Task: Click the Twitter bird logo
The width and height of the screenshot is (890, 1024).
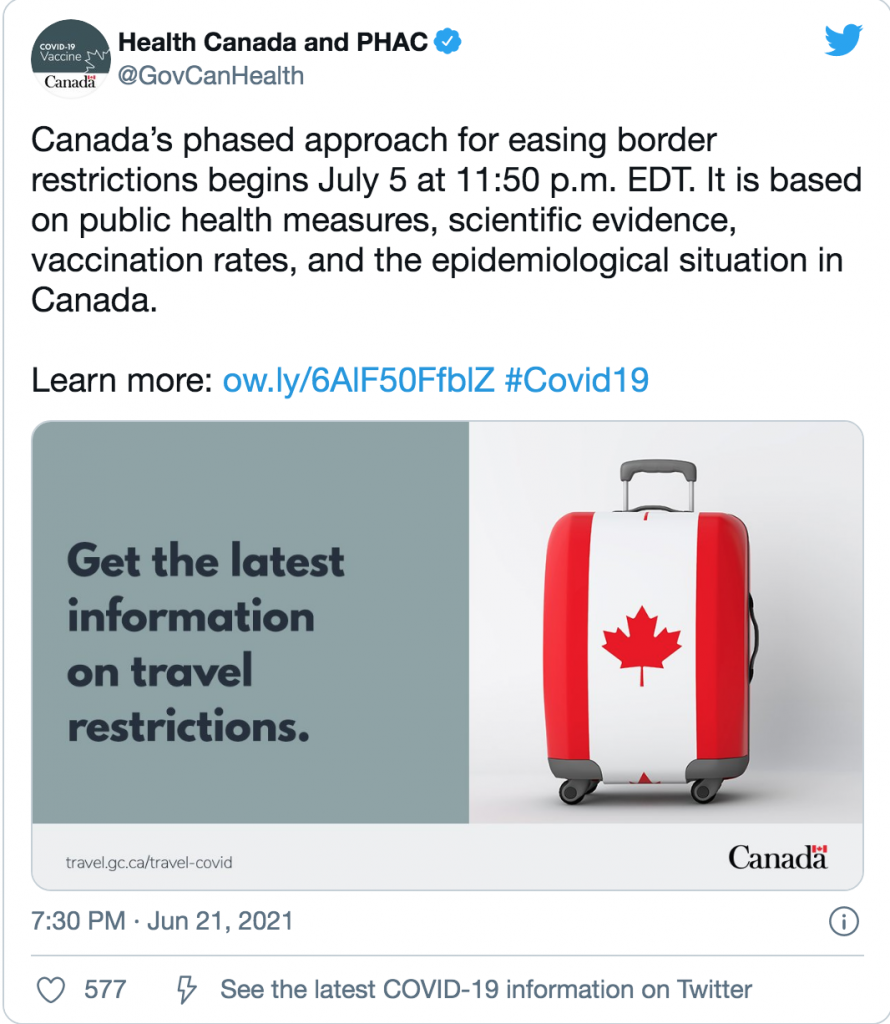Action: 843,40
